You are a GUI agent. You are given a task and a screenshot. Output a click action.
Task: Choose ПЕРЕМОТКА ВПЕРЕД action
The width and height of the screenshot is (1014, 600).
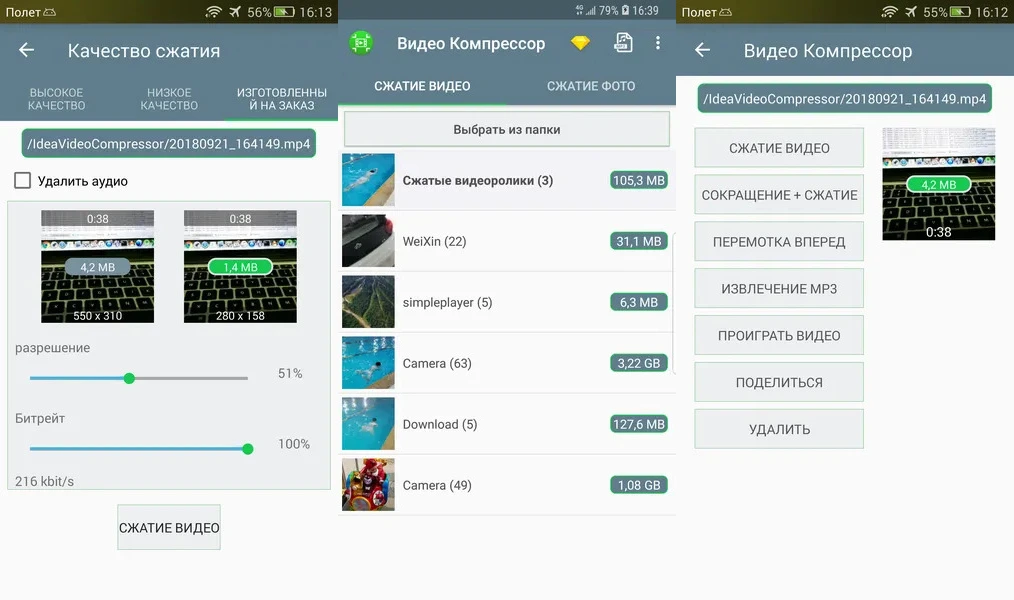click(779, 242)
